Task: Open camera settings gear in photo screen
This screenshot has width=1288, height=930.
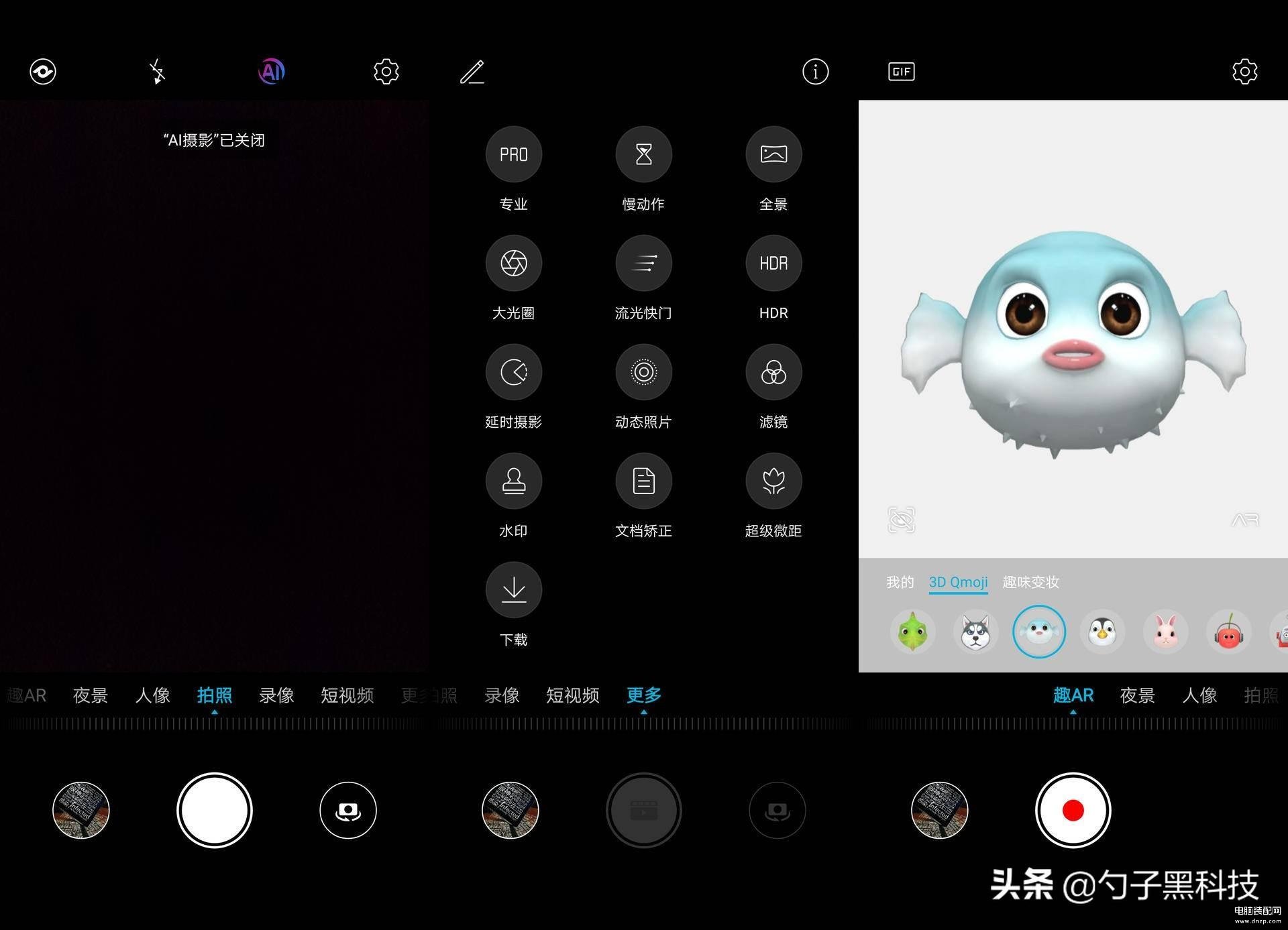Action: point(386,71)
